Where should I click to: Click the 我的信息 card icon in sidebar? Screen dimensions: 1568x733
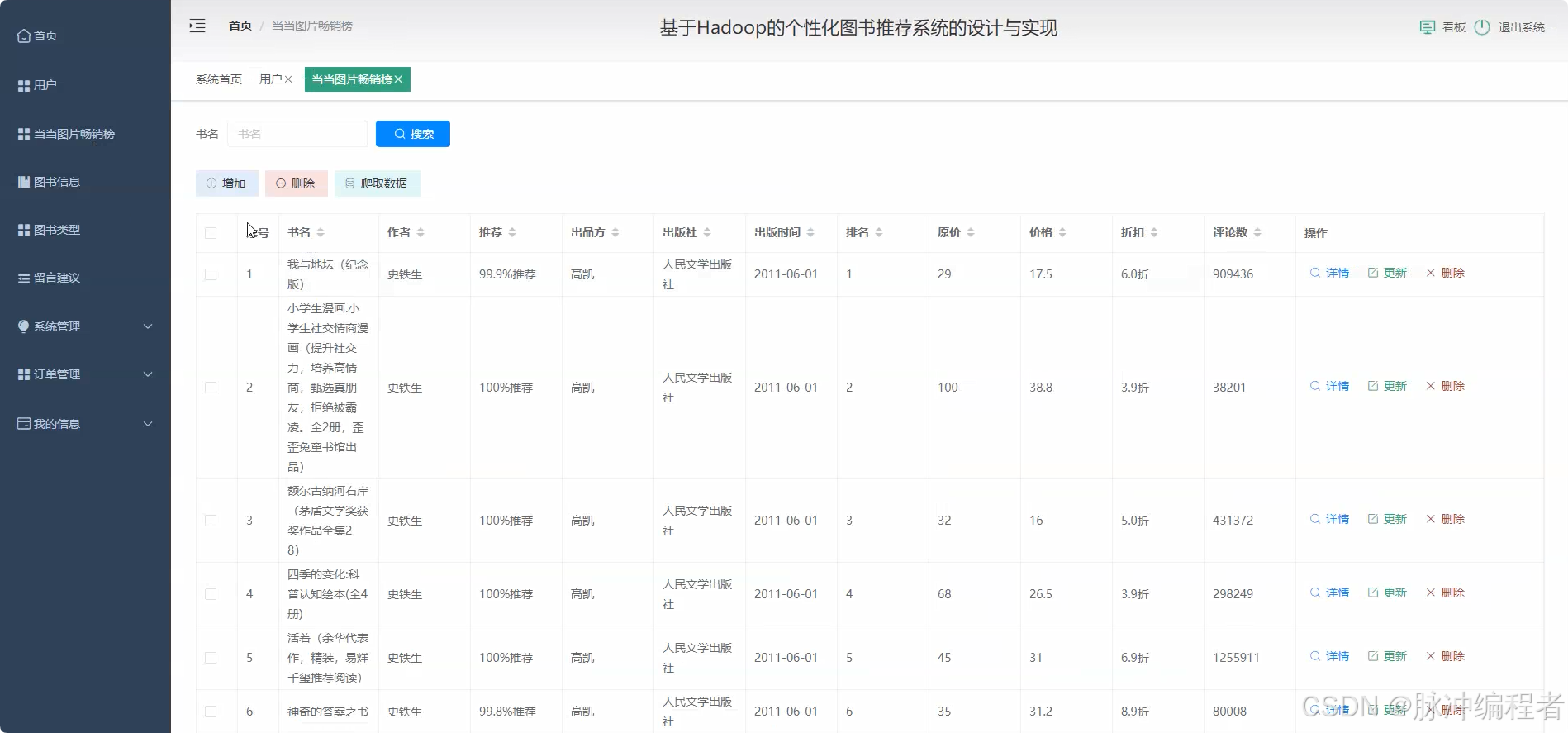click(24, 424)
